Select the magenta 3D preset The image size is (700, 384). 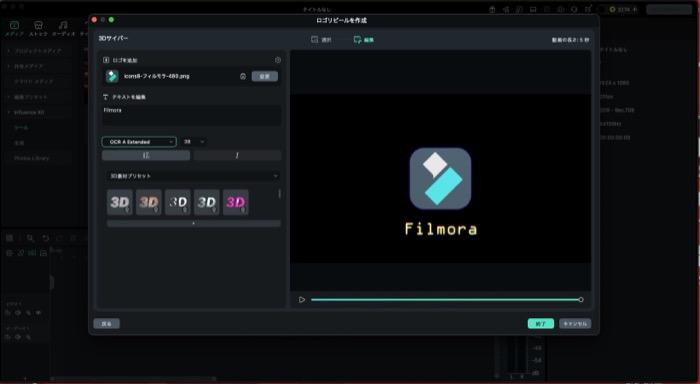(x=236, y=202)
